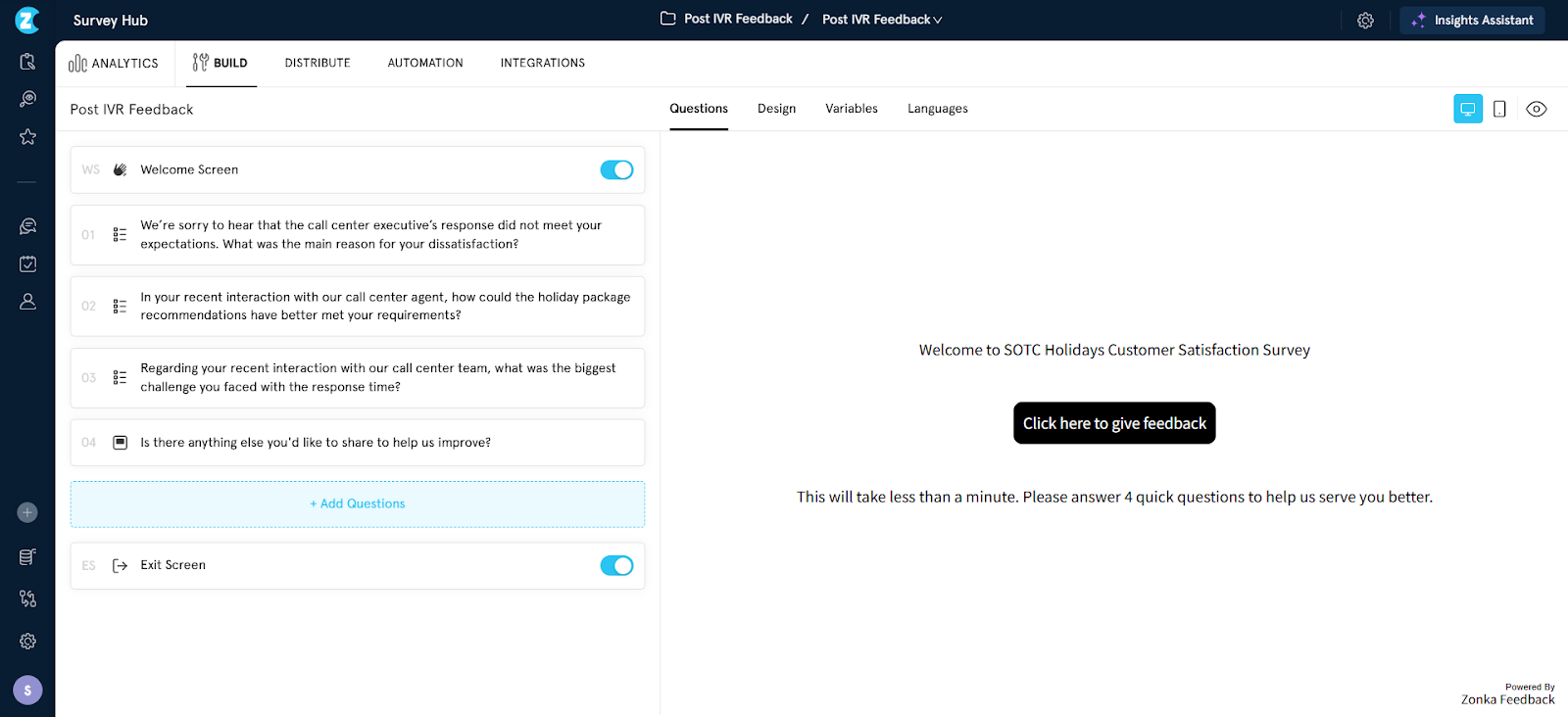Select question 04 'anything else you'd like to share'
This screenshot has height=717, width=1568.
pos(358,443)
